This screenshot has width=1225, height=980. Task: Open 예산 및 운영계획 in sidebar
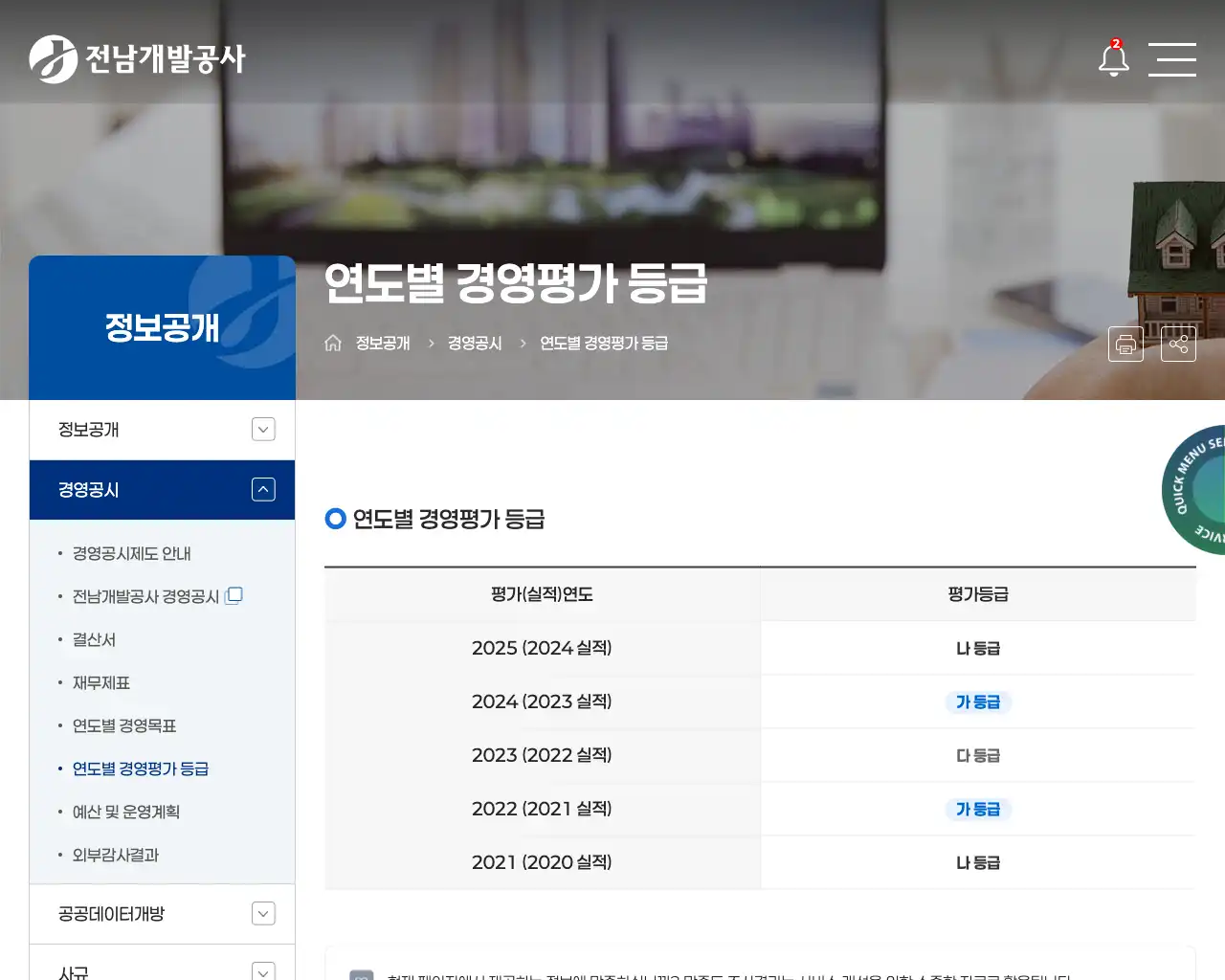(126, 813)
